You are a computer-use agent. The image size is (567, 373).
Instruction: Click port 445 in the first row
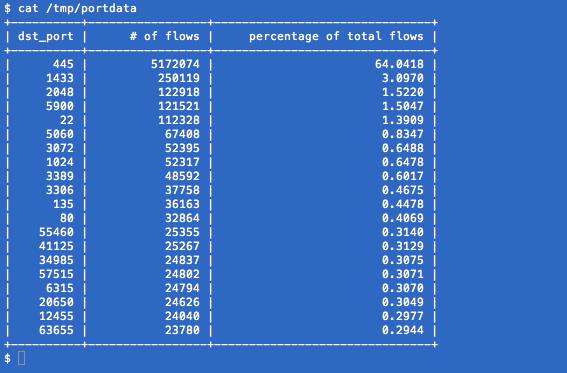click(63, 64)
